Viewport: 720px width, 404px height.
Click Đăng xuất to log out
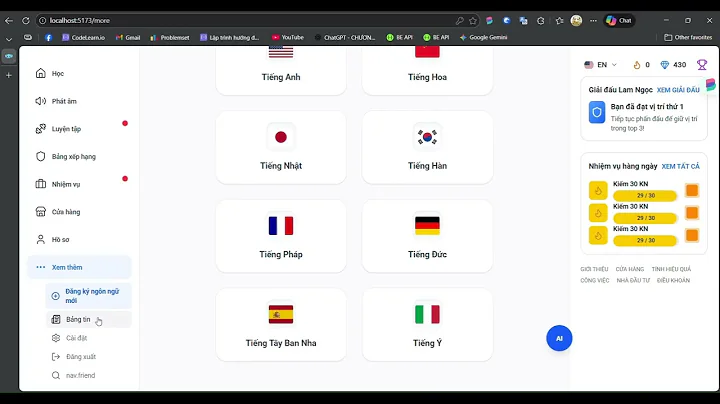click(x=89, y=357)
